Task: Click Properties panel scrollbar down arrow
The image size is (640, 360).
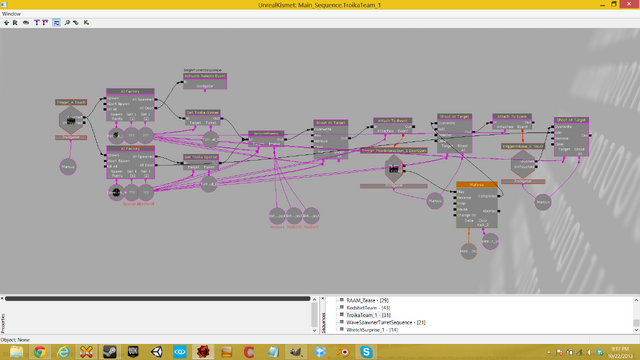Action: [314, 331]
